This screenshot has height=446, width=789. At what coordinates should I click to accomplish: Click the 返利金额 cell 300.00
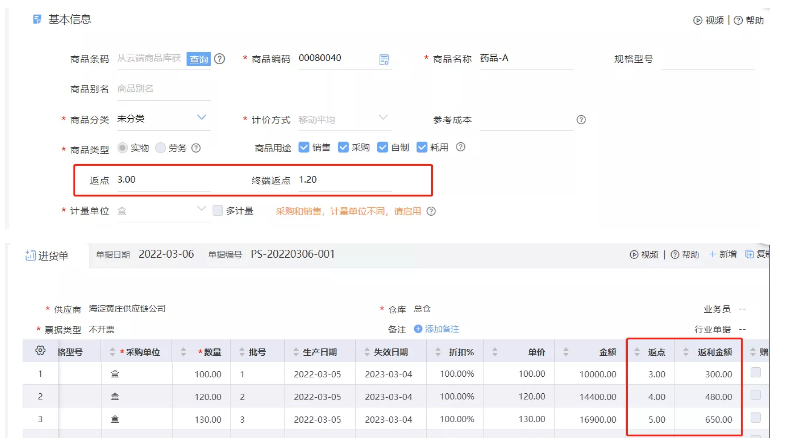[719, 375]
